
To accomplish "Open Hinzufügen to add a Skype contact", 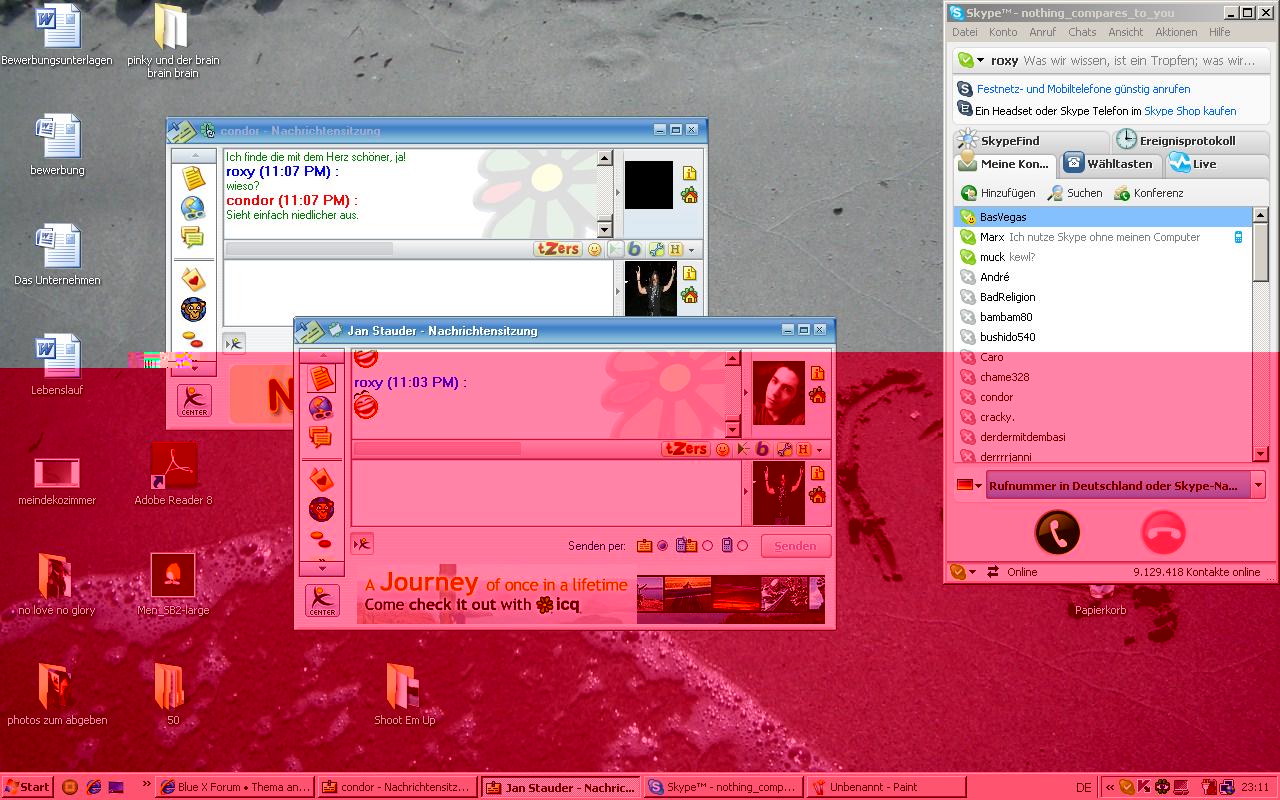I will [998, 193].
